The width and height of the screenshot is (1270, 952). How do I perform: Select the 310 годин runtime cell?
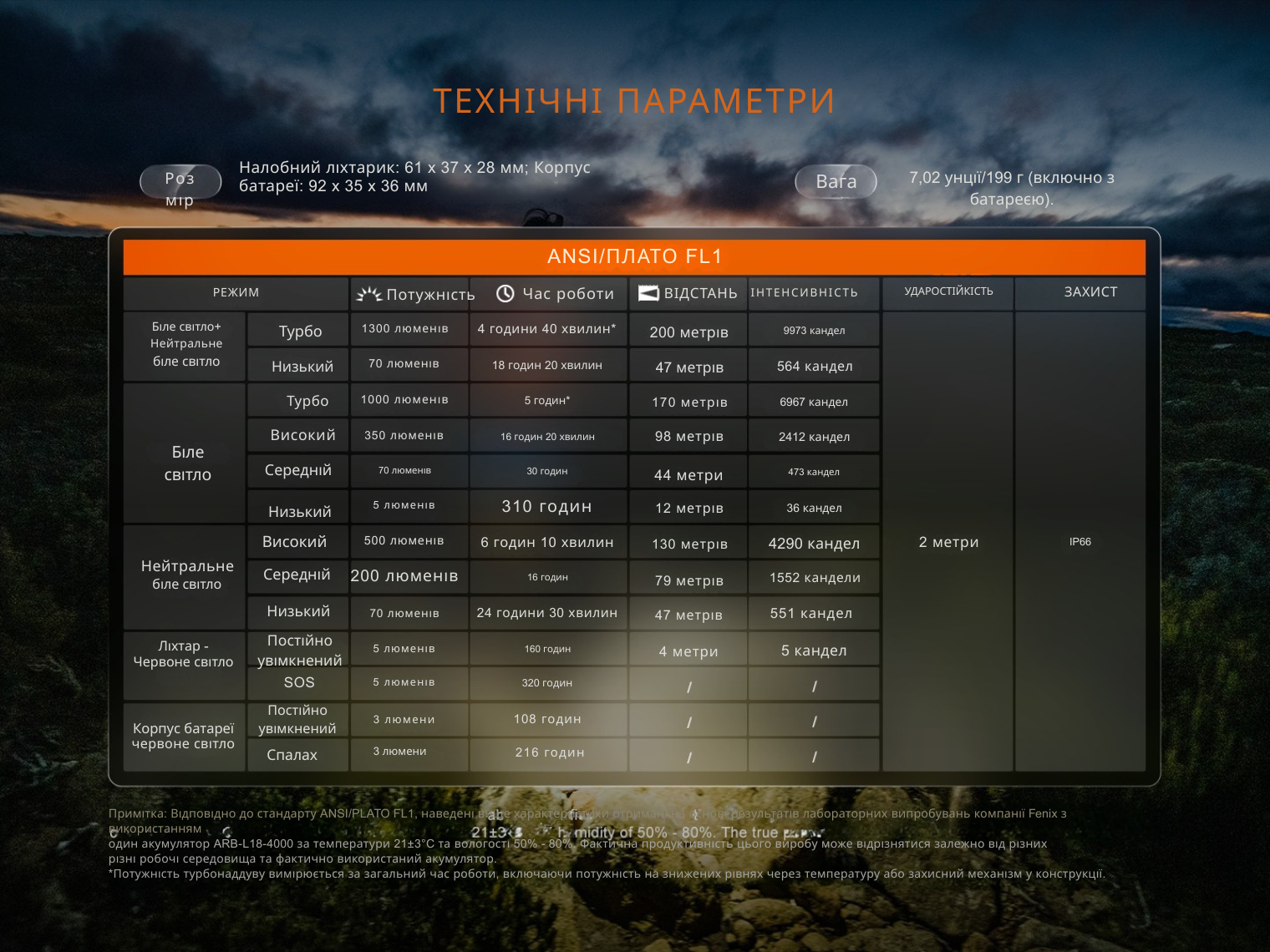click(547, 506)
